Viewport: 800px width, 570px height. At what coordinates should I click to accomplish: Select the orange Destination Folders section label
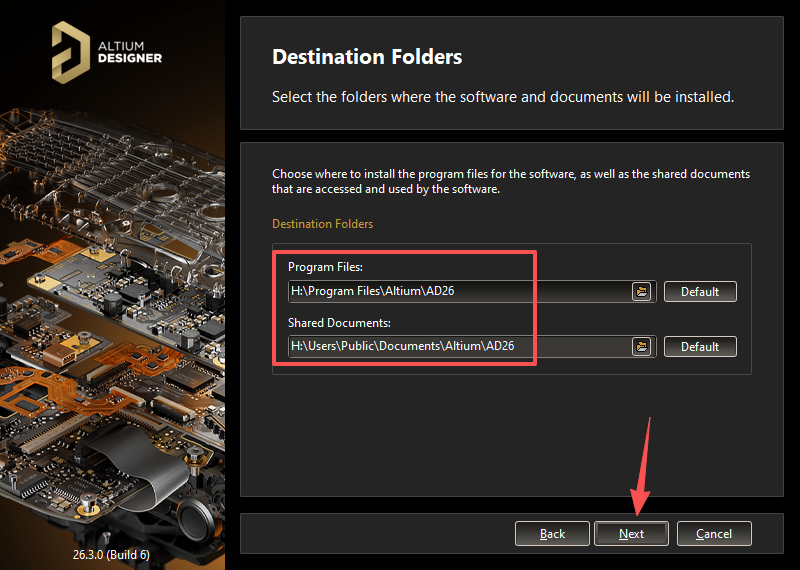[x=322, y=224]
